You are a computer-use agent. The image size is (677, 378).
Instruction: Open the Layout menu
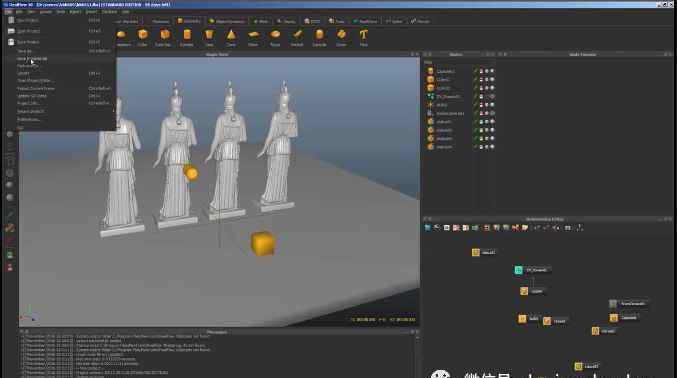[45, 12]
